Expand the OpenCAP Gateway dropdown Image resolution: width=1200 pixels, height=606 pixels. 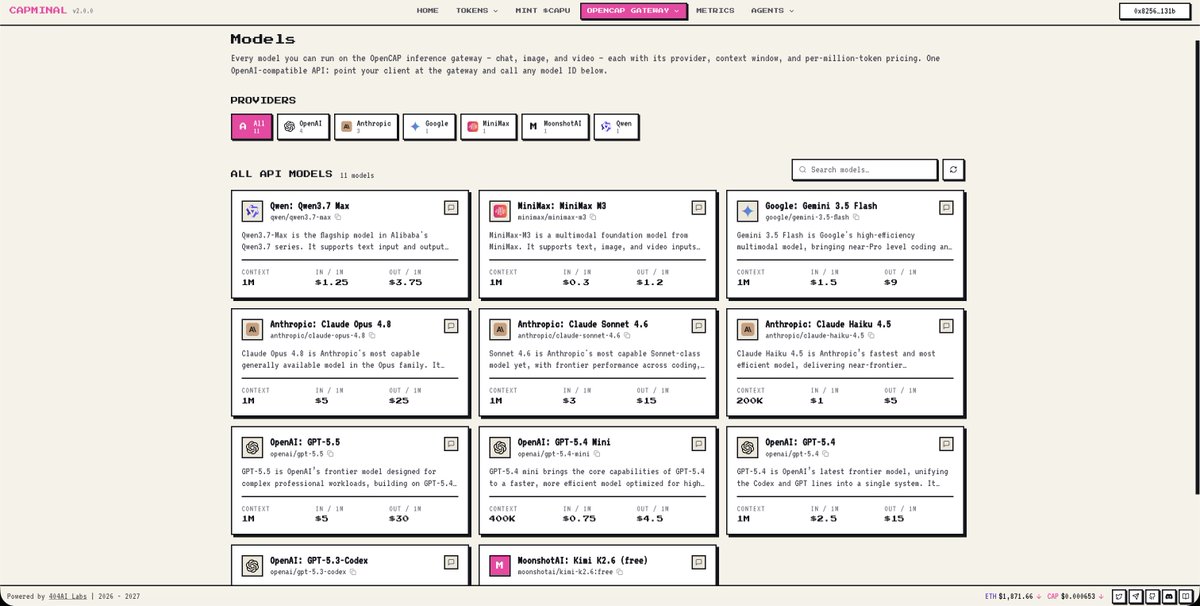633,11
